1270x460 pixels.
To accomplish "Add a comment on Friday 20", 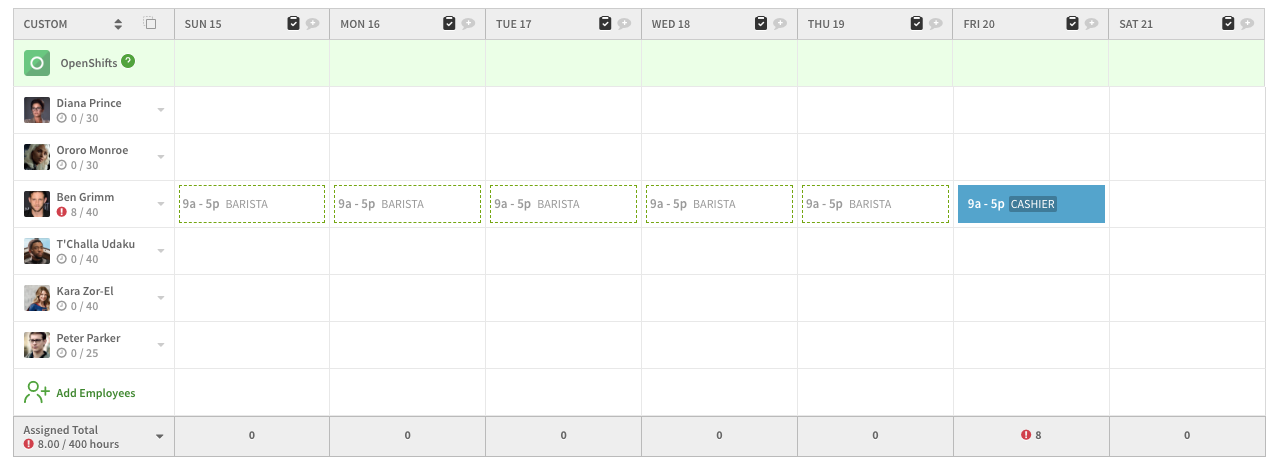I will 1092,23.
